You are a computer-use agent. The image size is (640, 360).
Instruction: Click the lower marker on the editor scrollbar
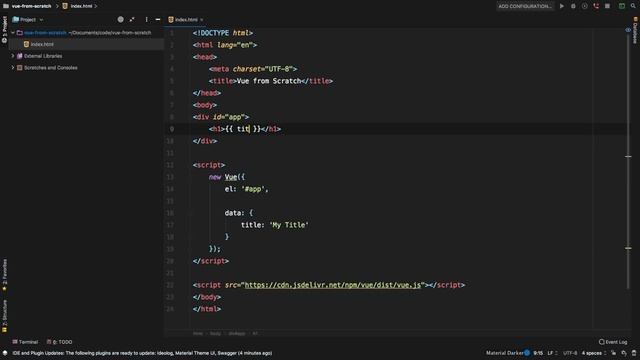coord(628,248)
